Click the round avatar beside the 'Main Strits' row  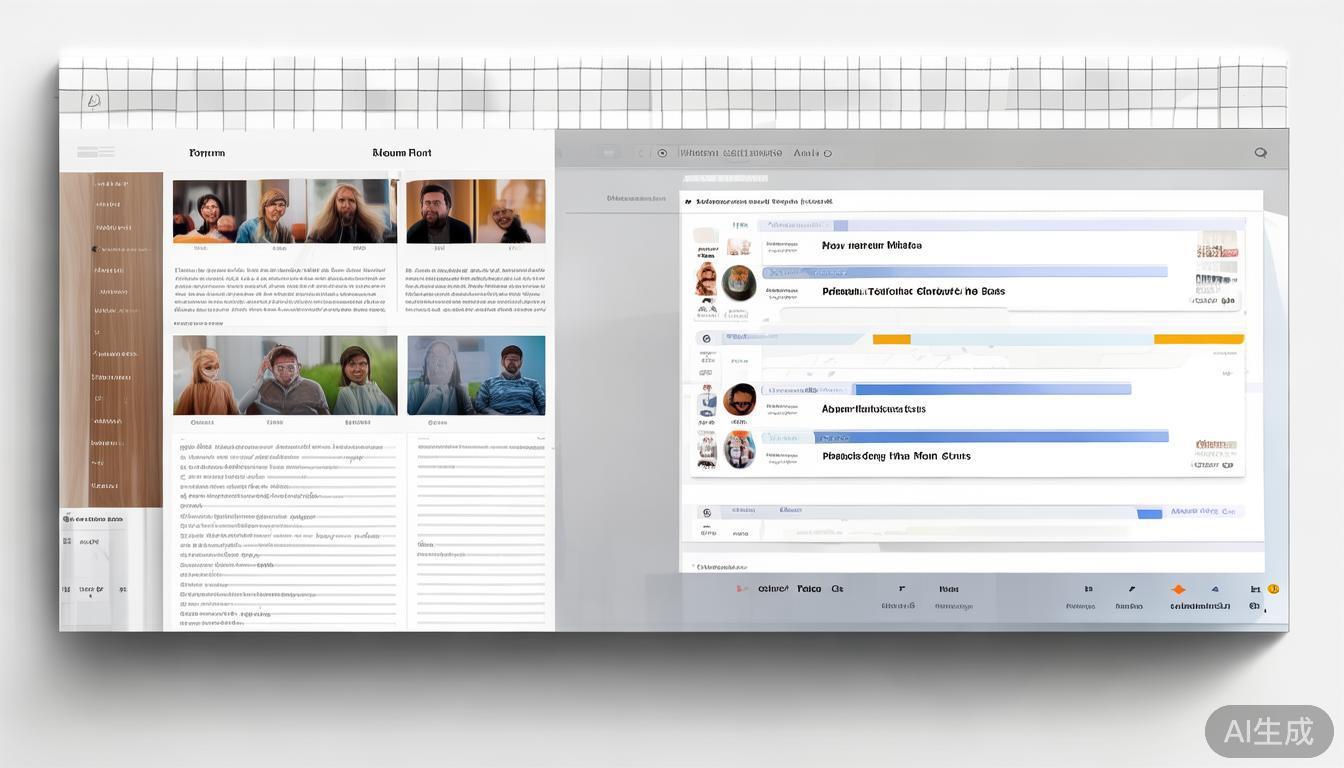click(739, 450)
